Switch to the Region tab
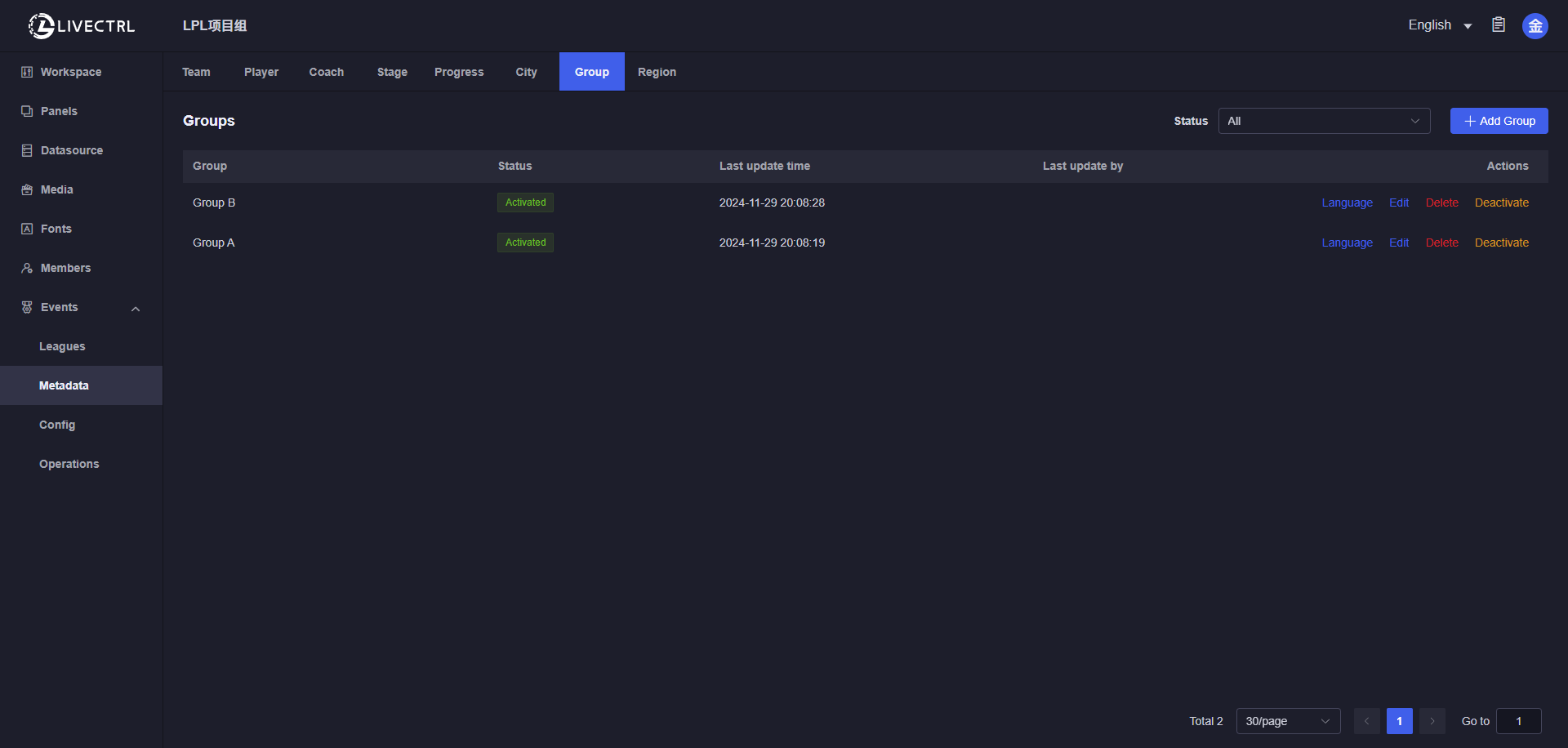Screen dimensions: 1568x748 [657, 72]
